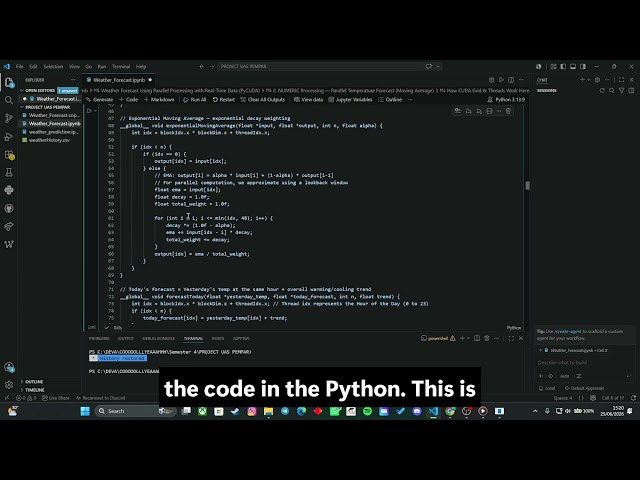Go back with navigation arrow

tap(202, 67)
